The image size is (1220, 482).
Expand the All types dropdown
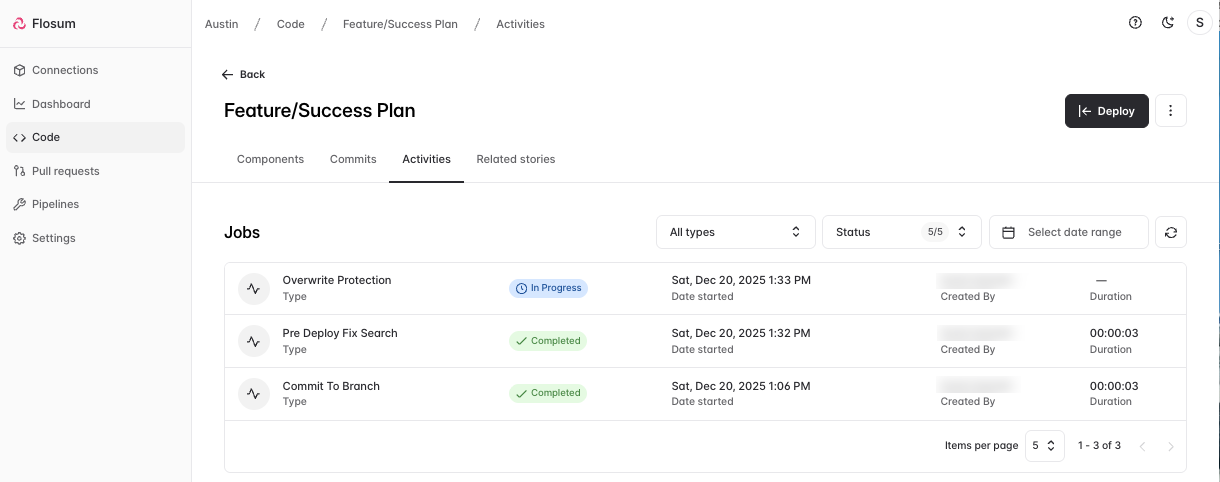[x=735, y=232]
